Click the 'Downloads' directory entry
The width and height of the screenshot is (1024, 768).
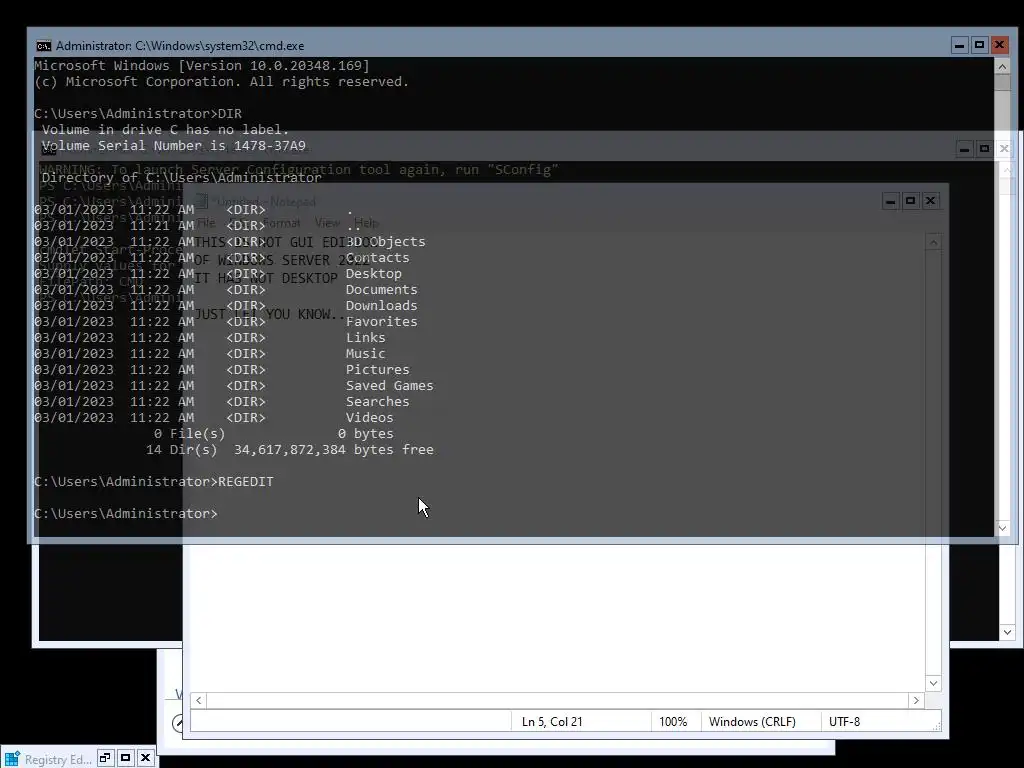[381, 306]
